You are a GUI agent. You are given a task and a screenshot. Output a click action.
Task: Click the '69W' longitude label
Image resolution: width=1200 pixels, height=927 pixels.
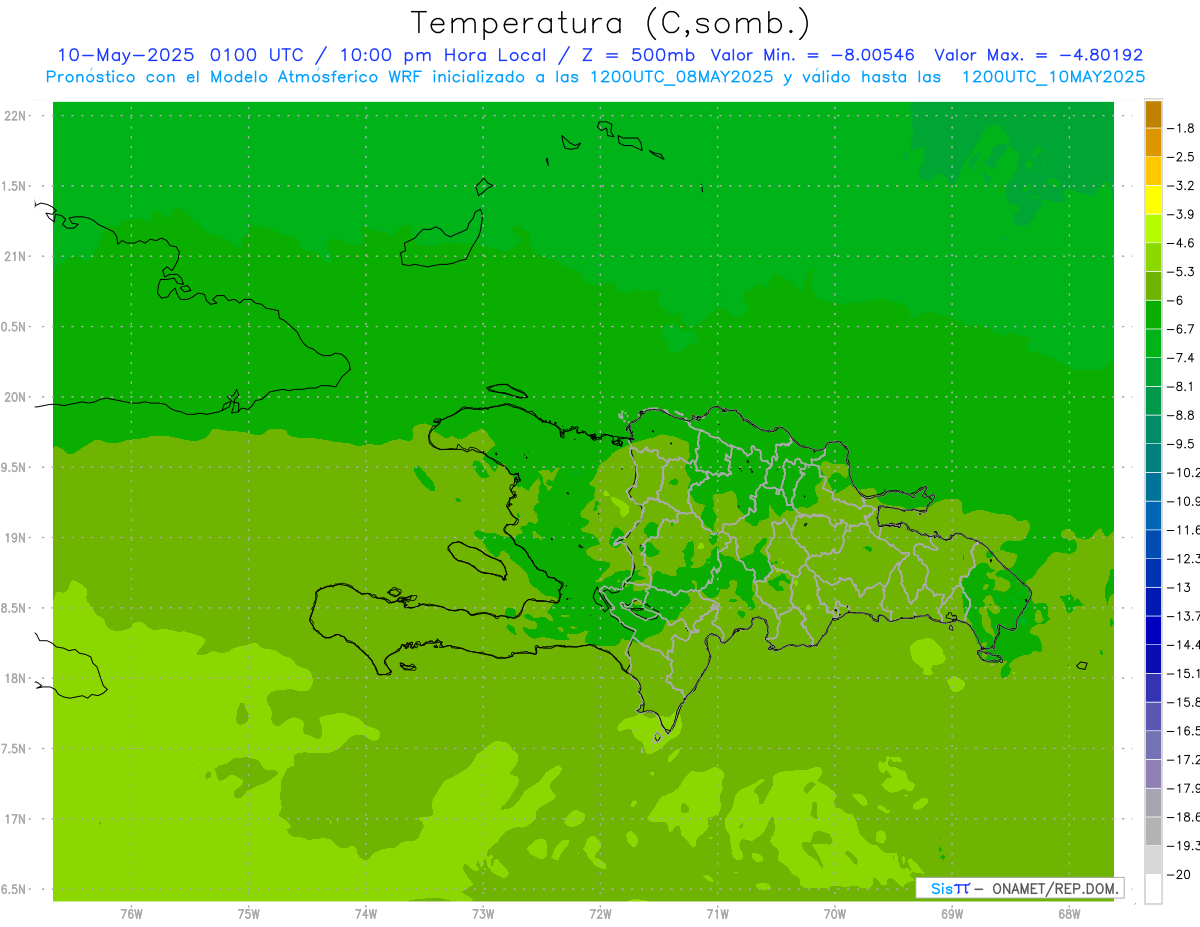coord(951,913)
